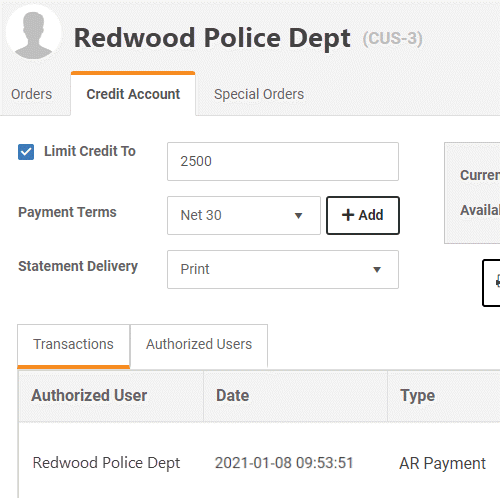The image size is (500, 499).
Task: Open the Special Orders tab
Action: (259, 94)
